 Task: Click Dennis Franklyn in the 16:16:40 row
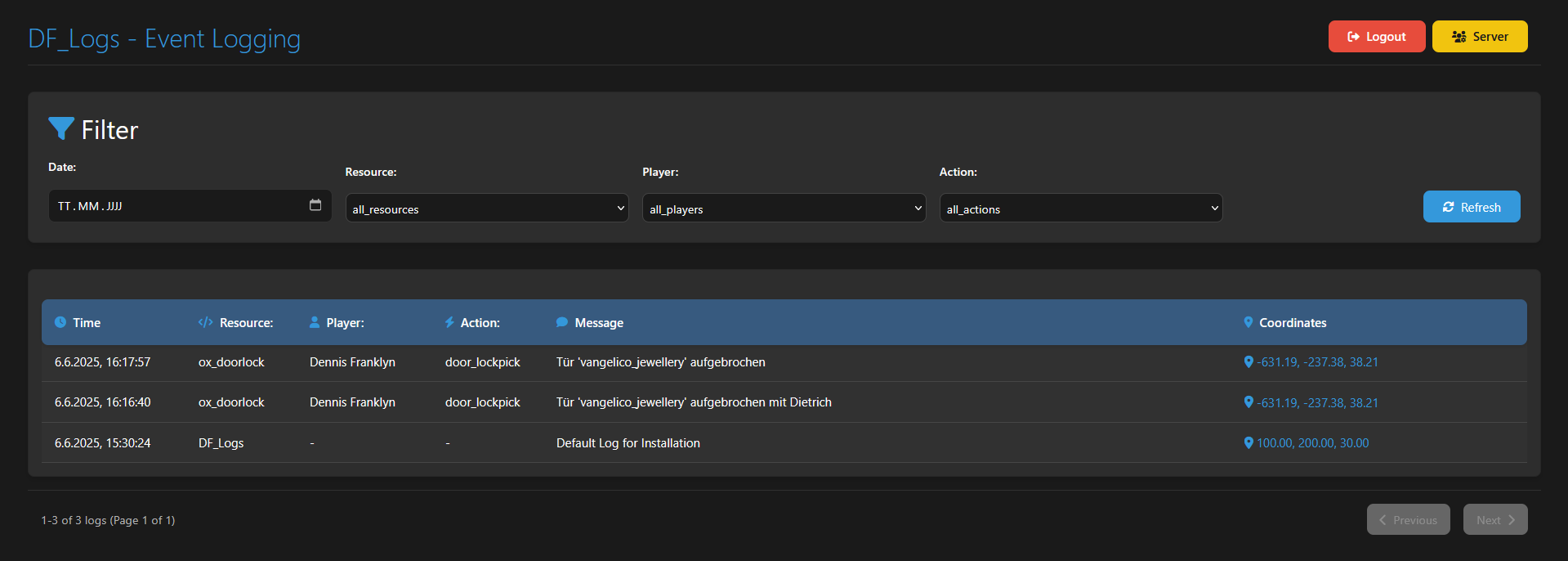[x=352, y=402]
